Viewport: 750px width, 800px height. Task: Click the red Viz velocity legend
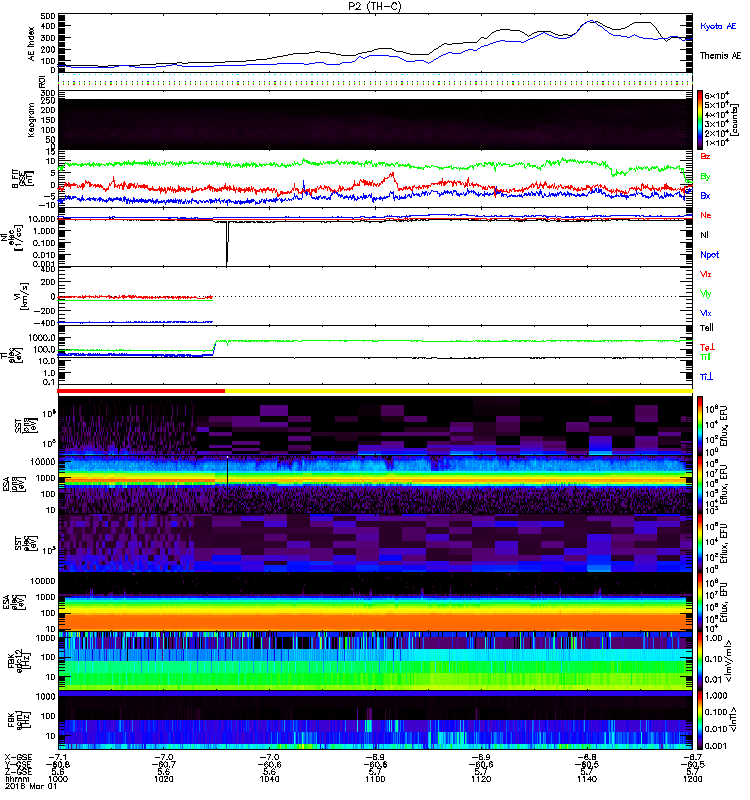(706, 274)
